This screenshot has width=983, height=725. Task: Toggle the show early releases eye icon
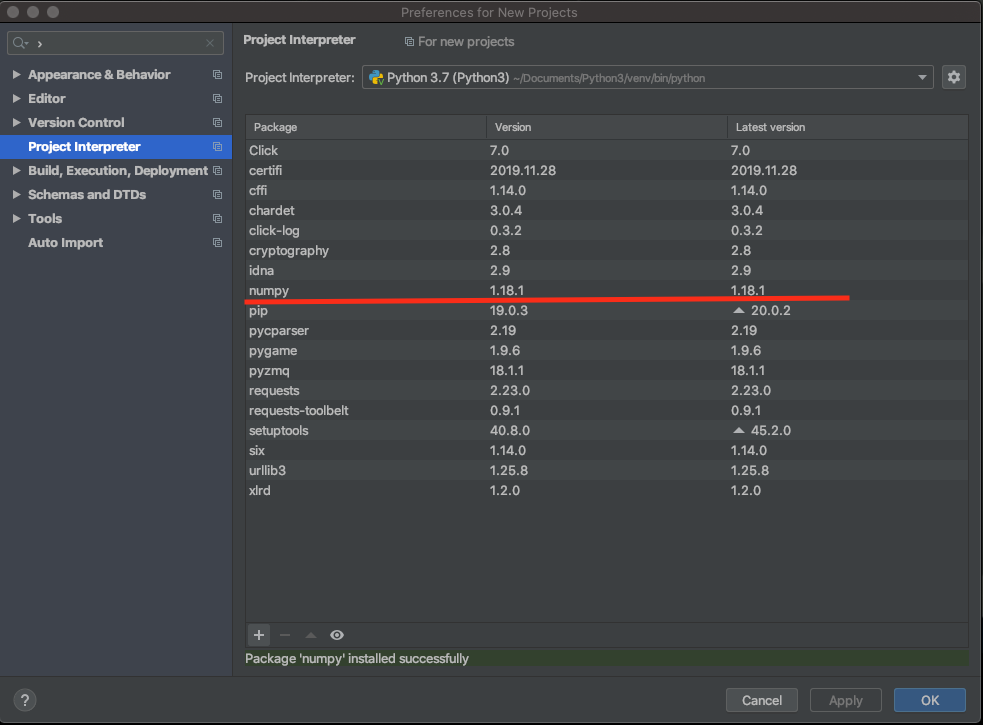[337, 635]
